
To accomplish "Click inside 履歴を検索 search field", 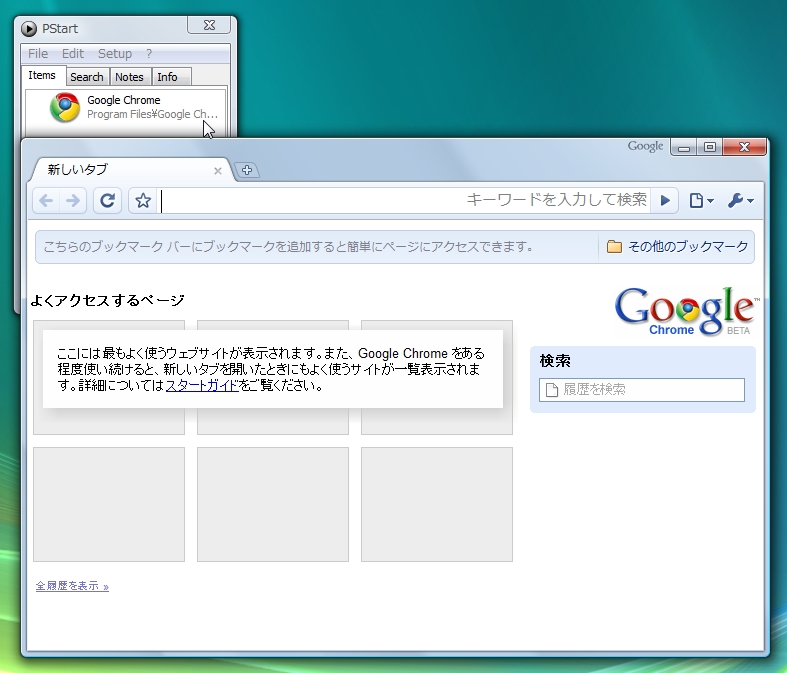I will (x=642, y=390).
